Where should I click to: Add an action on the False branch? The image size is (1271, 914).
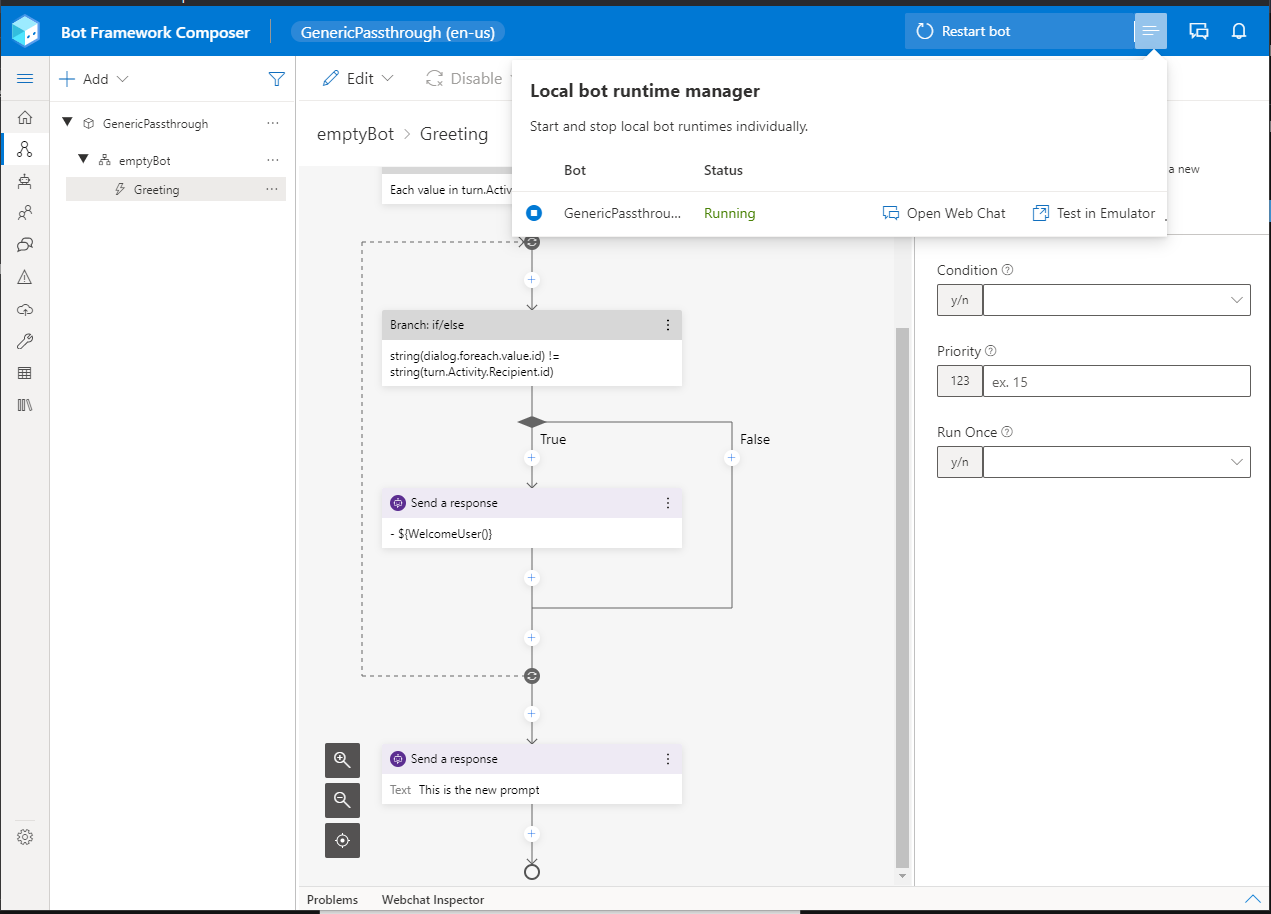[x=732, y=458]
